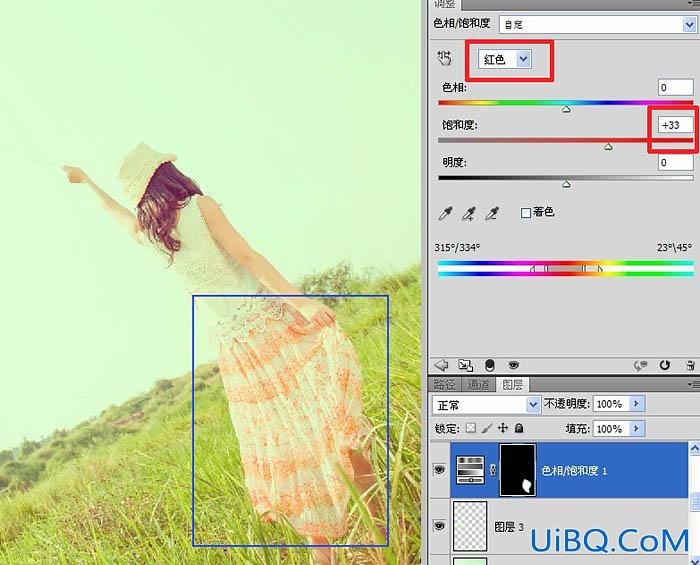The height and width of the screenshot is (565, 700).
Task: Click lock position move icon
Action: tap(503, 428)
